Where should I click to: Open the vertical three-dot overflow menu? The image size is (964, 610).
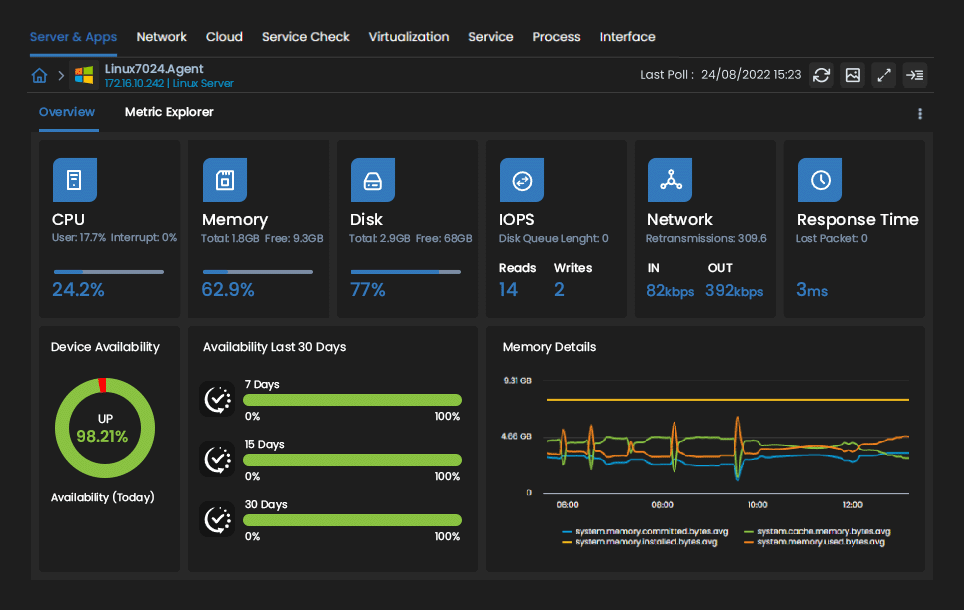(920, 114)
